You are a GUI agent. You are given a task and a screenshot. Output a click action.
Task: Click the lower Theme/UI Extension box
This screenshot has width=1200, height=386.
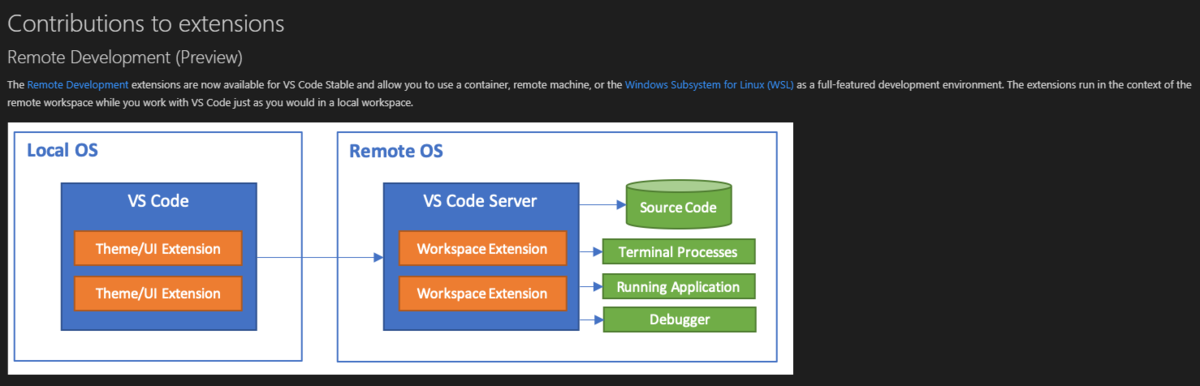click(x=158, y=293)
